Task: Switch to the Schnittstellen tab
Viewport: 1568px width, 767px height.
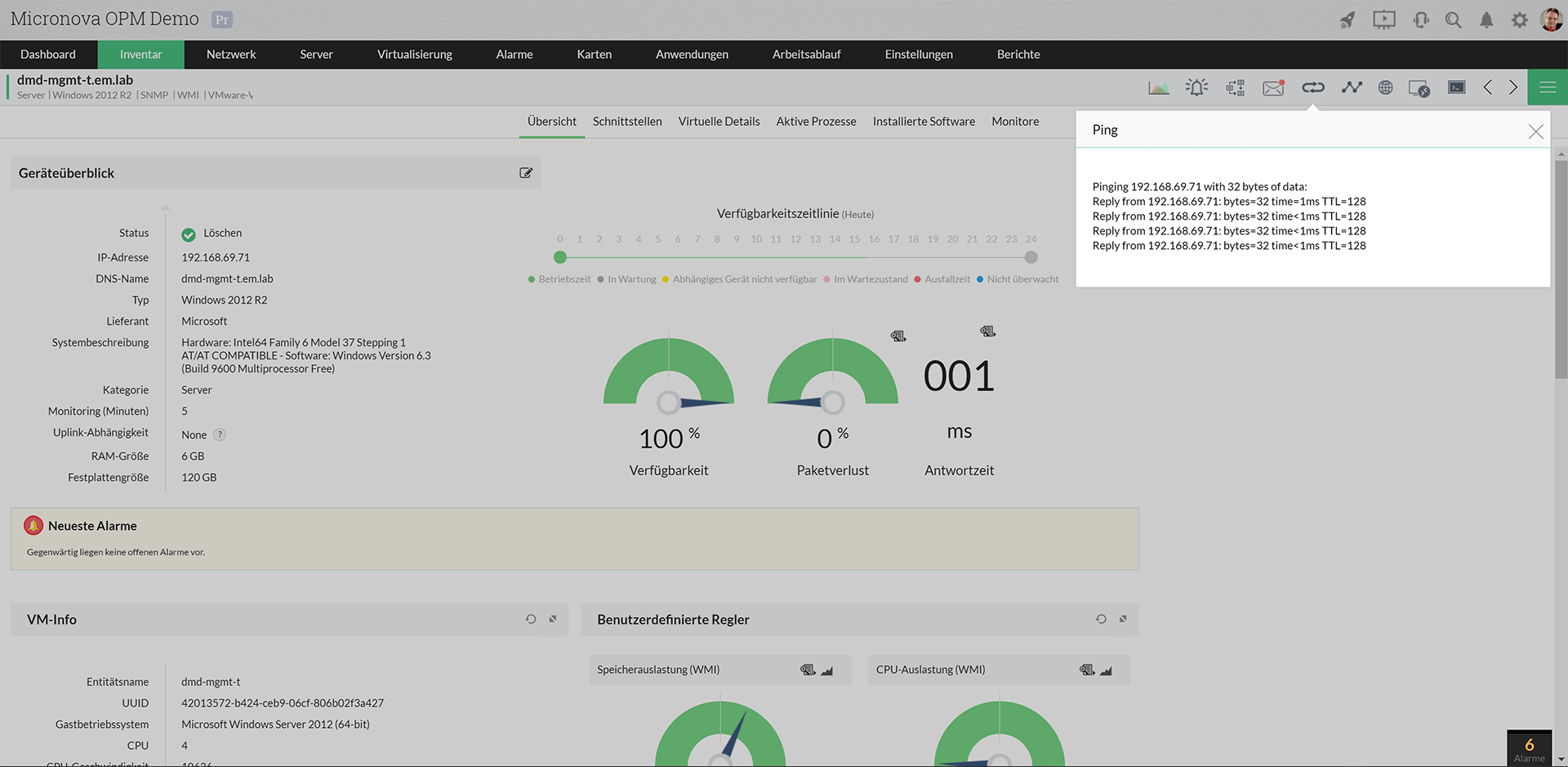Action: click(627, 122)
